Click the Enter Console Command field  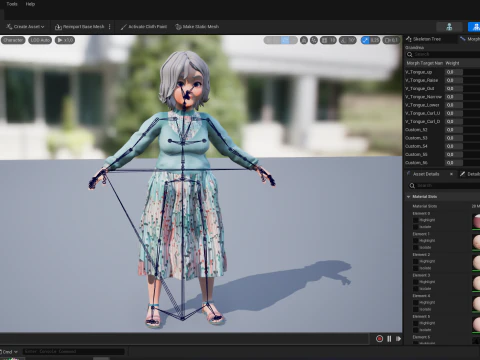click(73, 352)
